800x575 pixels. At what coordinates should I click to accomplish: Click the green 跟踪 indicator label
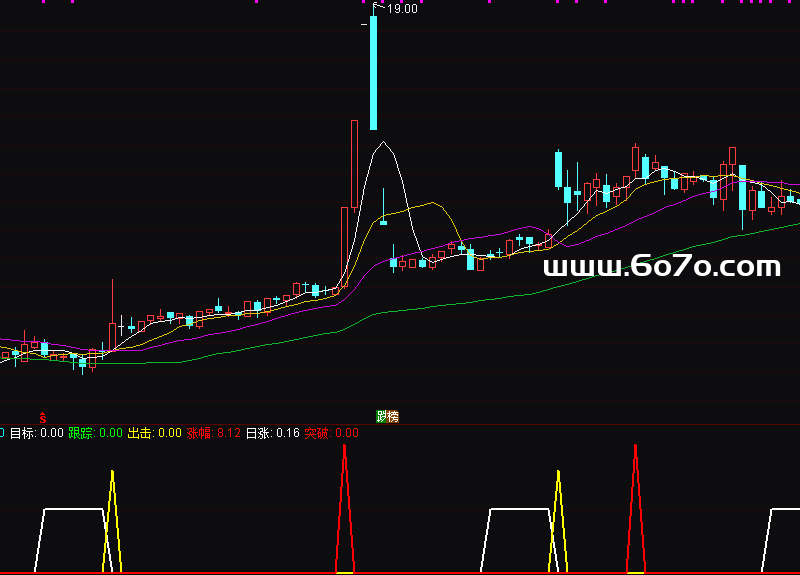tap(95, 433)
